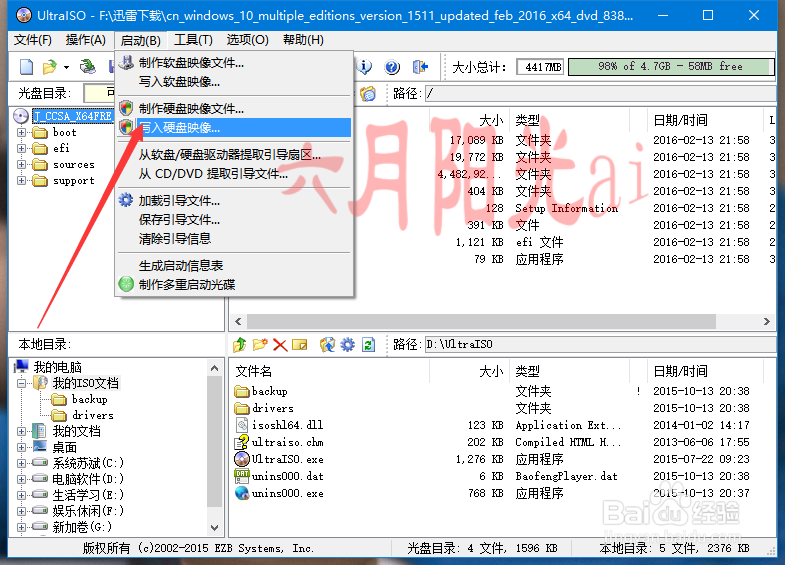The height and width of the screenshot is (565, 785).
Task: Click the blue gear icon in local toolbar
Action: [x=347, y=344]
